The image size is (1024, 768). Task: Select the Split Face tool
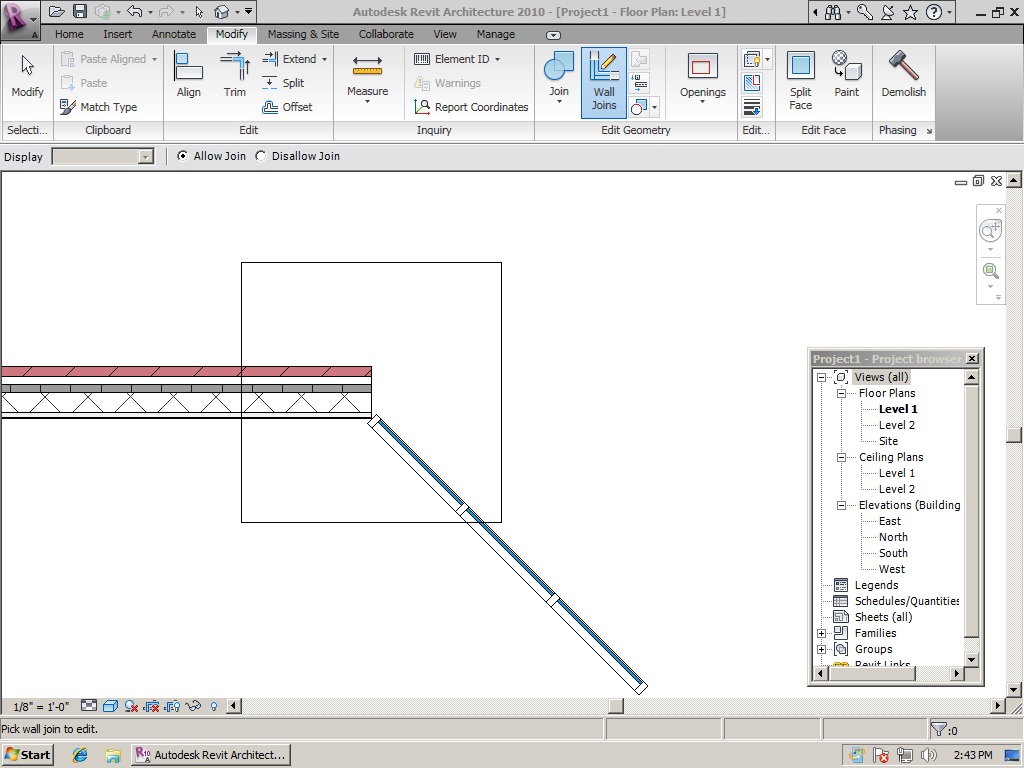(x=800, y=81)
